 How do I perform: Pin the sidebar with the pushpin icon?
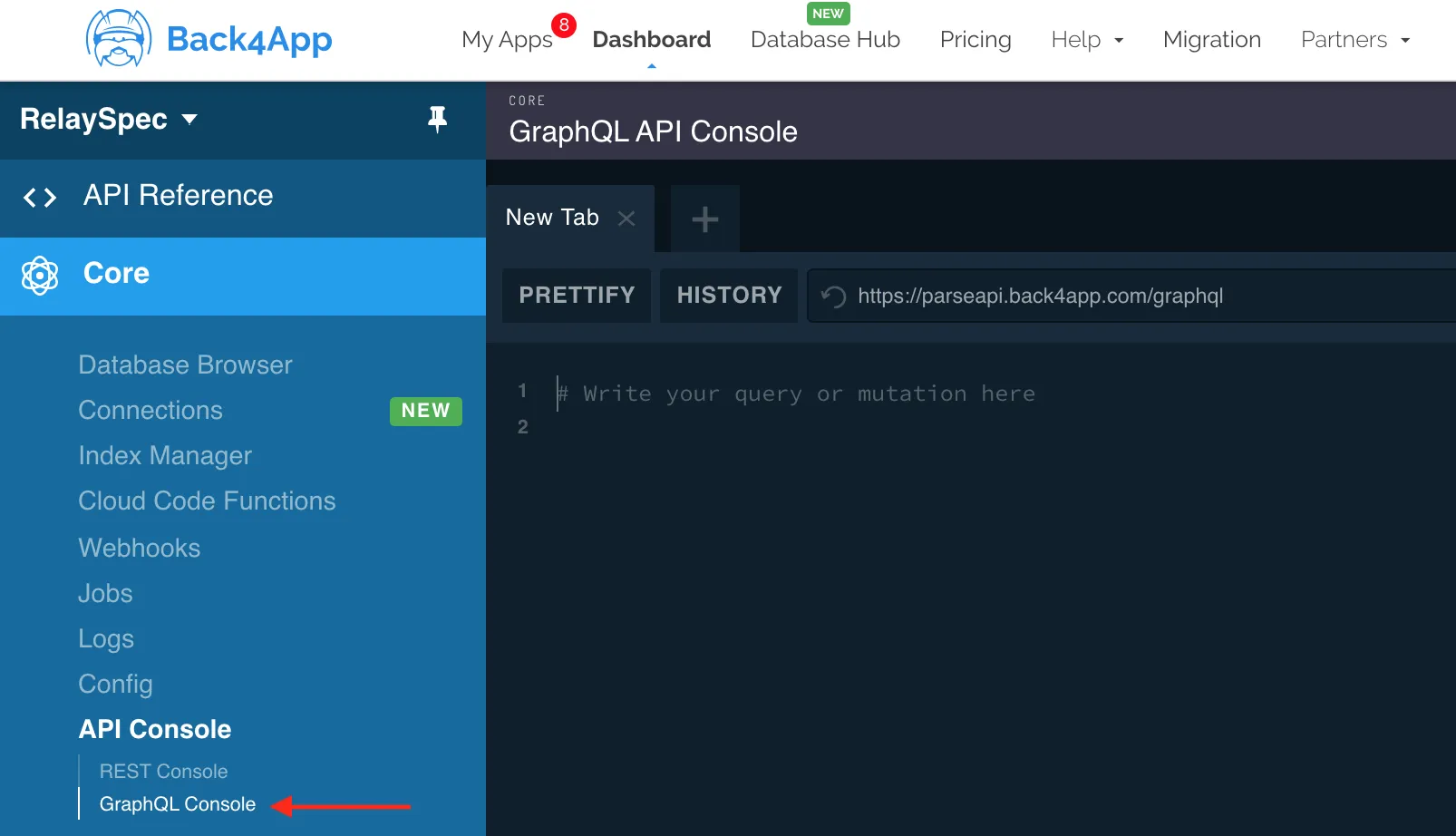(x=438, y=119)
